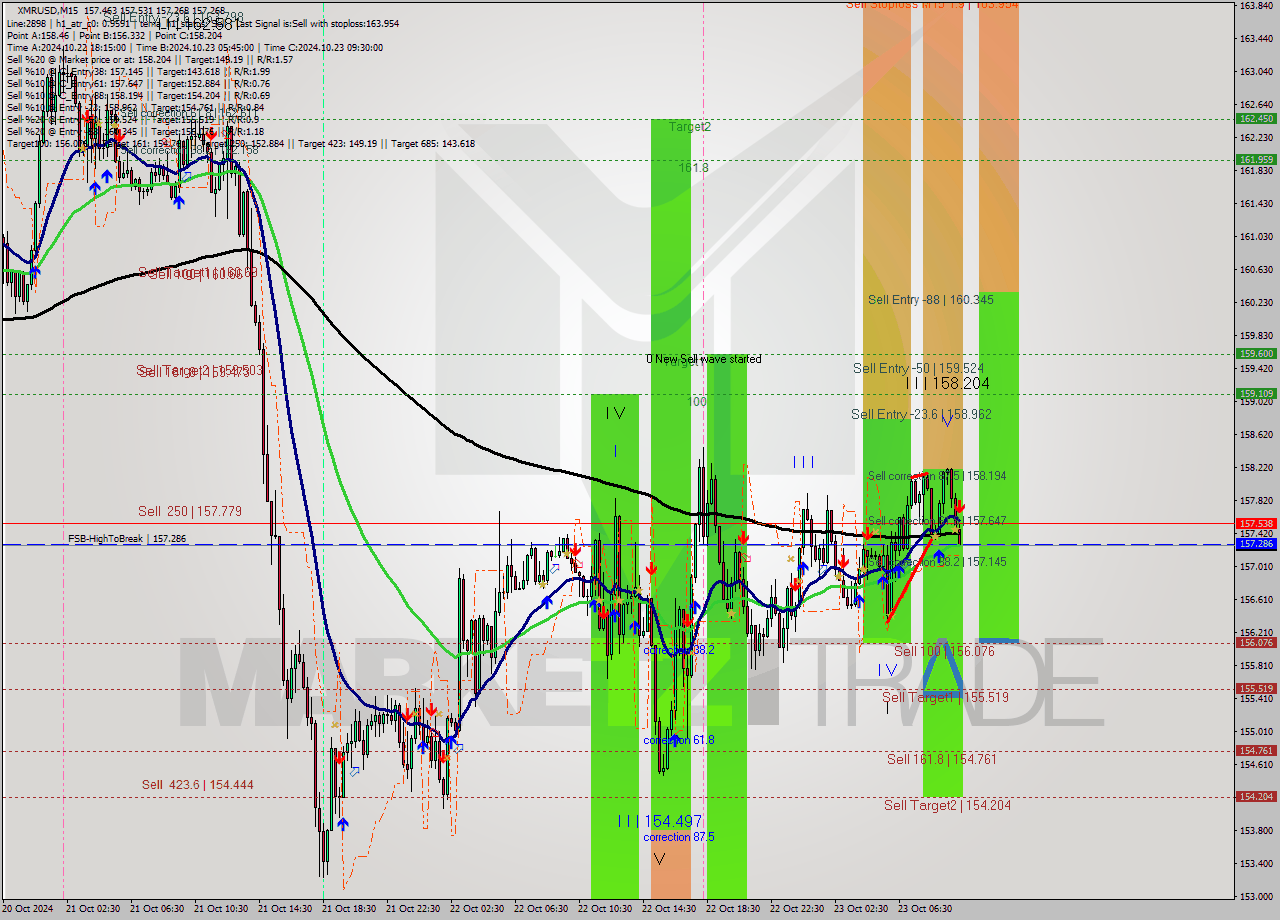Select 23 Oct 02:30 on time axis
This screenshot has width=1280, height=920.
(x=861, y=909)
